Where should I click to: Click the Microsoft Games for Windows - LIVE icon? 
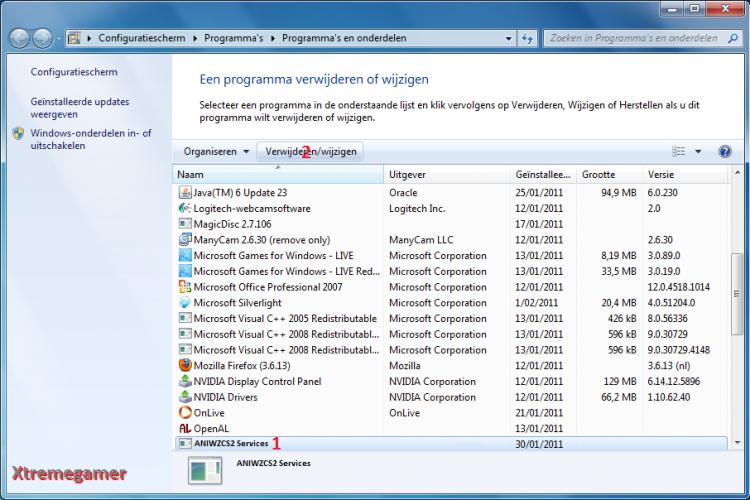click(185, 256)
